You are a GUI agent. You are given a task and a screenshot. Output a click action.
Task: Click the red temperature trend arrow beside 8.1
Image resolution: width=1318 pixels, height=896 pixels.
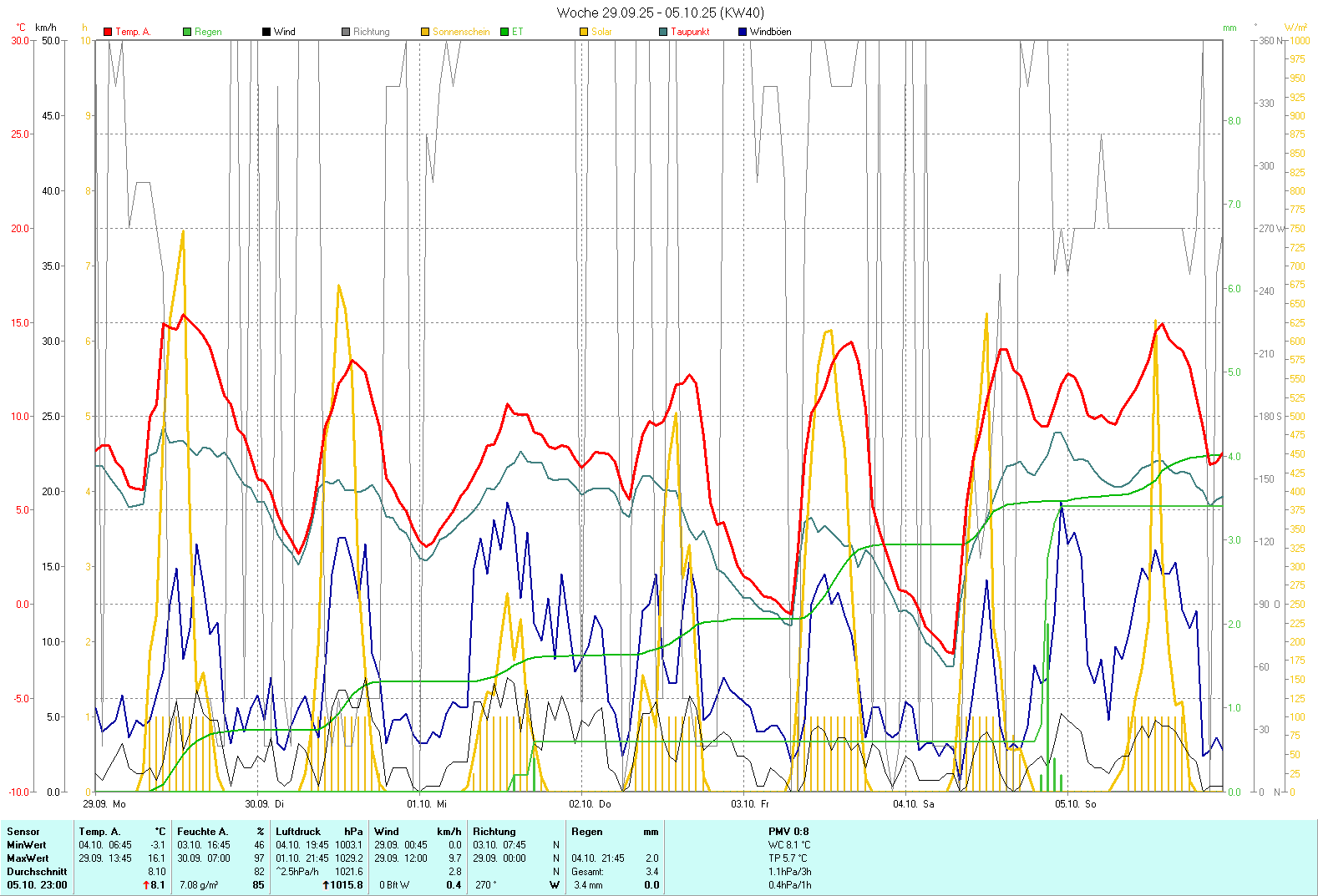[x=146, y=885]
